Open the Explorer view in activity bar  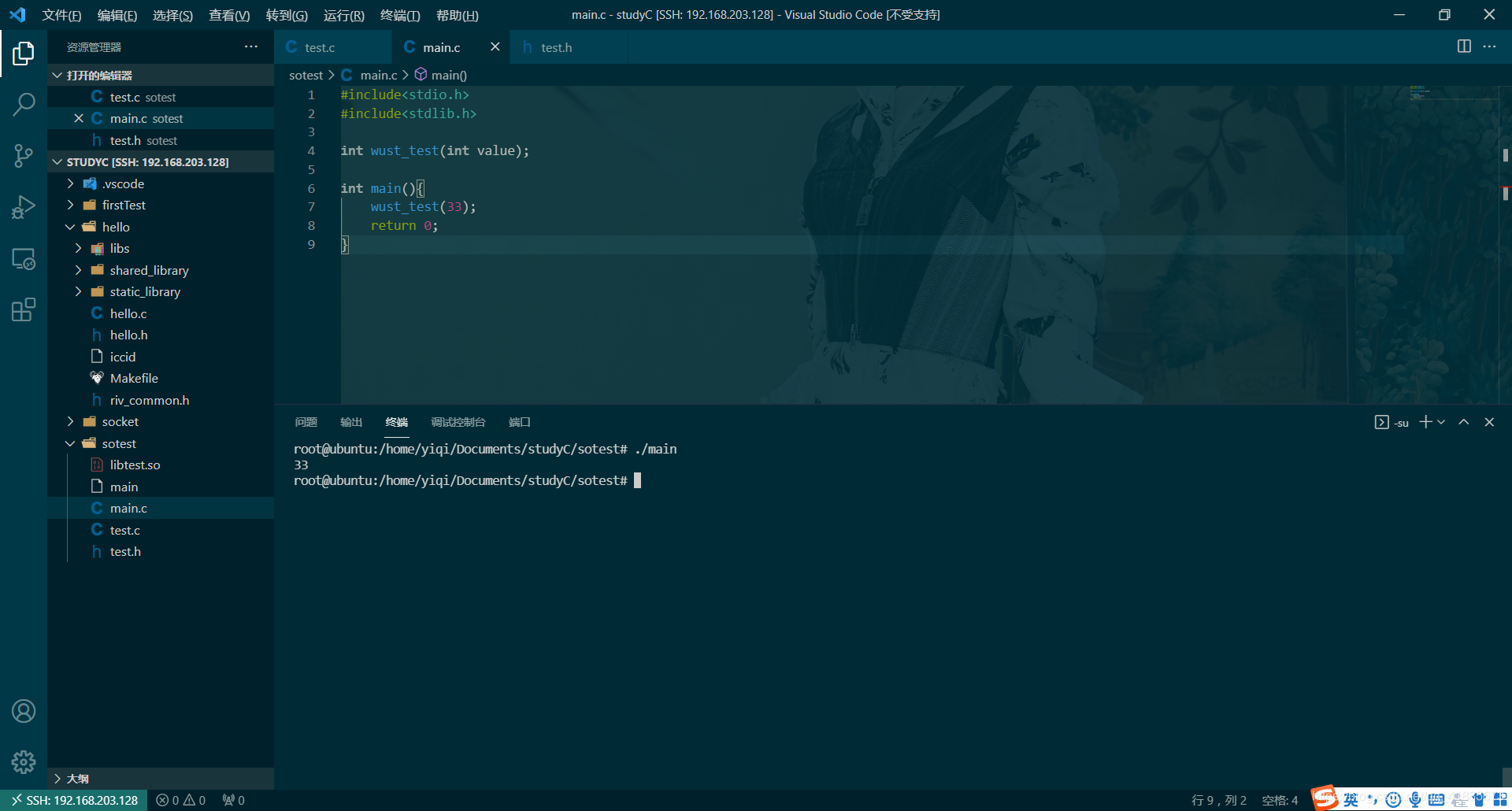click(x=24, y=53)
